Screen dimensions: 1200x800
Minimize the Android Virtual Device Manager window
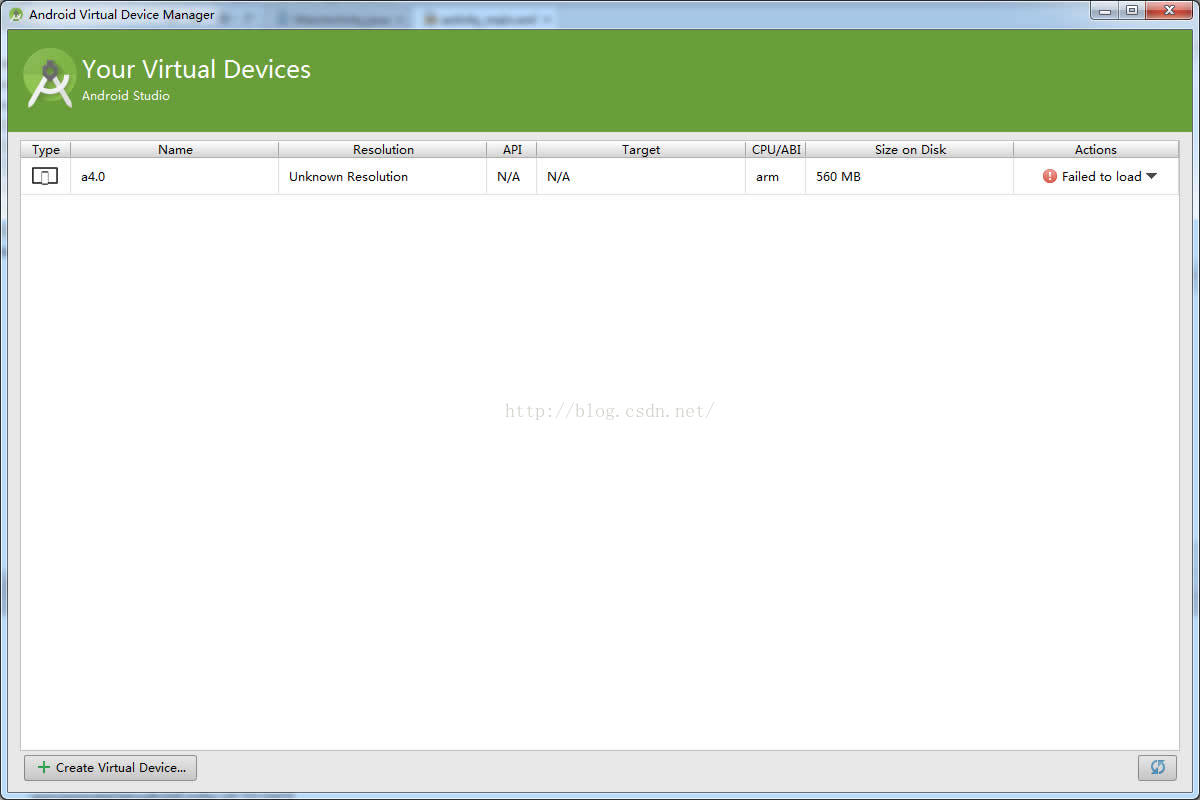pyautogui.click(x=1105, y=10)
